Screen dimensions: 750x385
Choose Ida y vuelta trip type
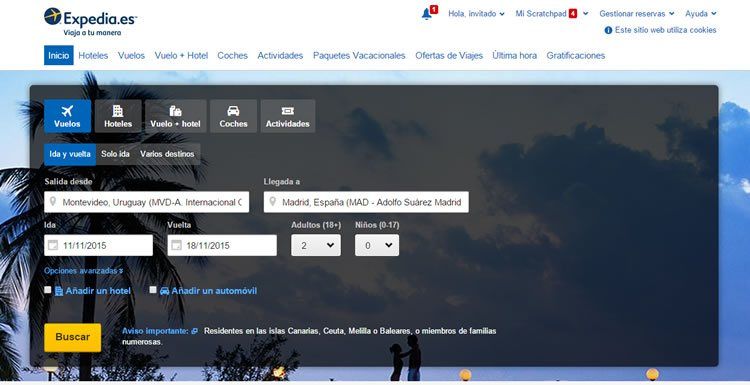click(70, 154)
